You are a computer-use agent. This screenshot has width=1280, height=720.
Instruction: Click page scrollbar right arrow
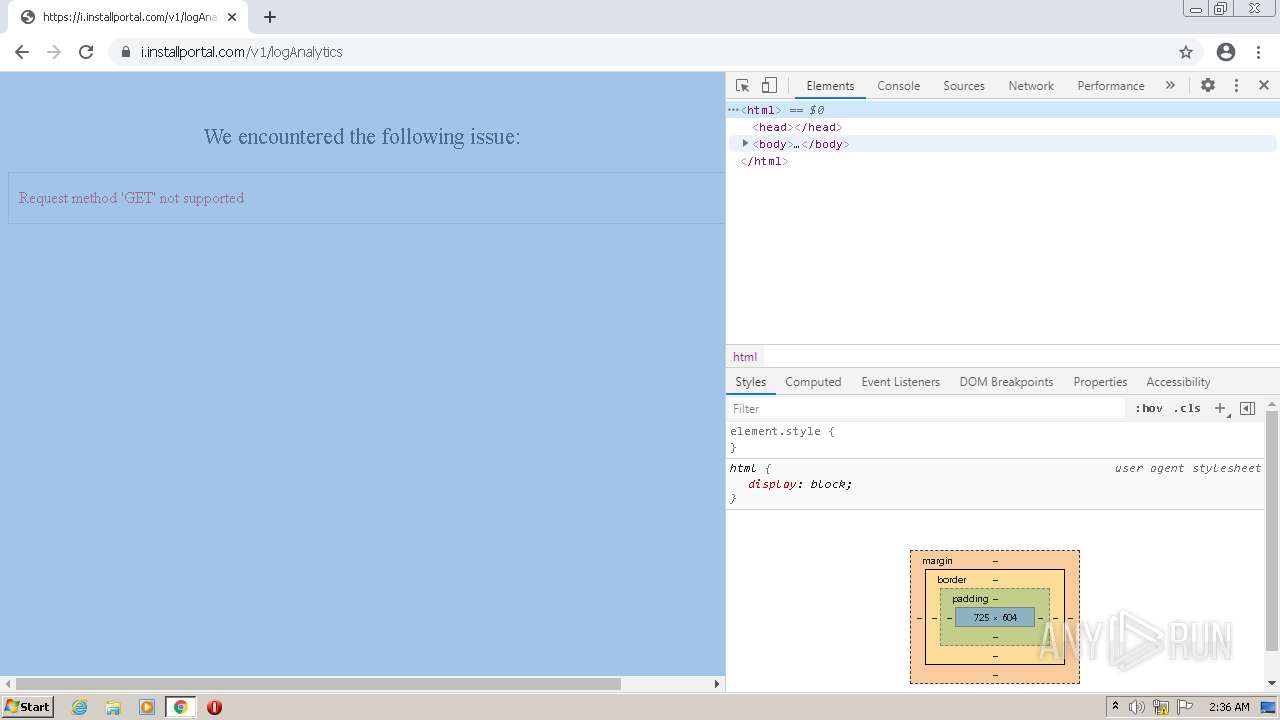[x=717, y=684]
